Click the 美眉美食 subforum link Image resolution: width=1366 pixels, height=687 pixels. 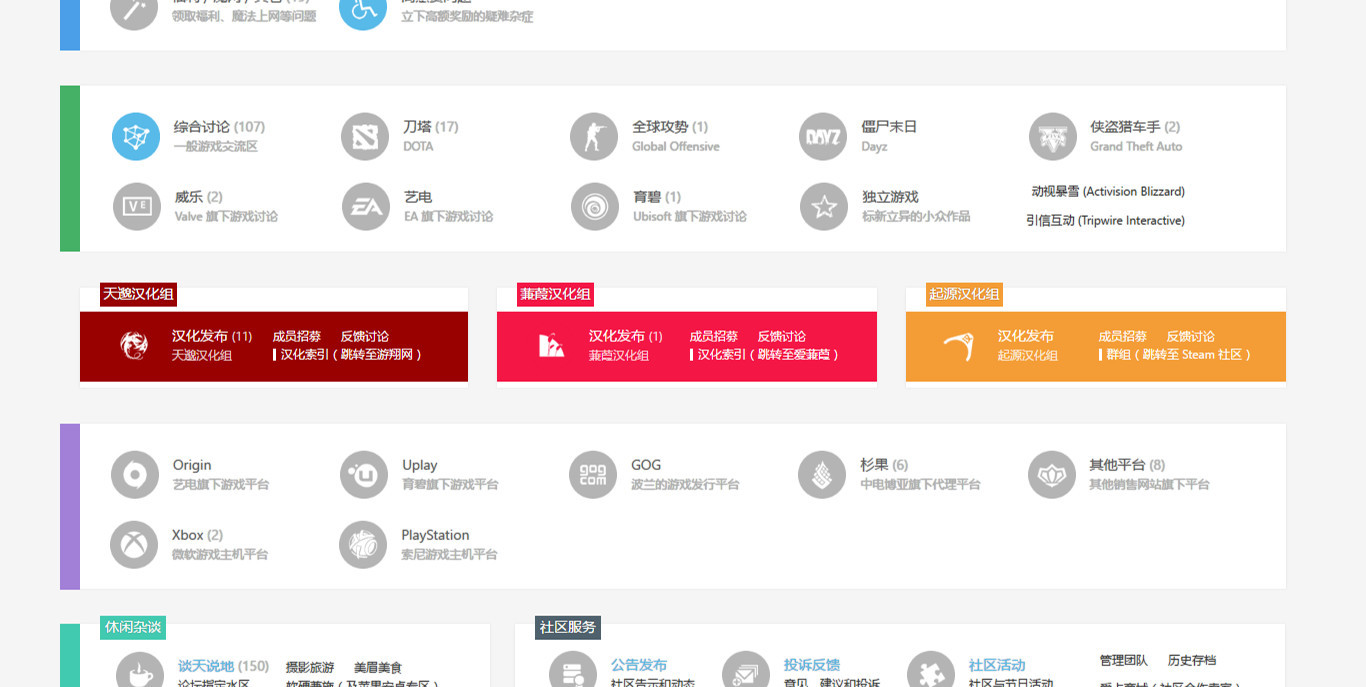[378, 667]
